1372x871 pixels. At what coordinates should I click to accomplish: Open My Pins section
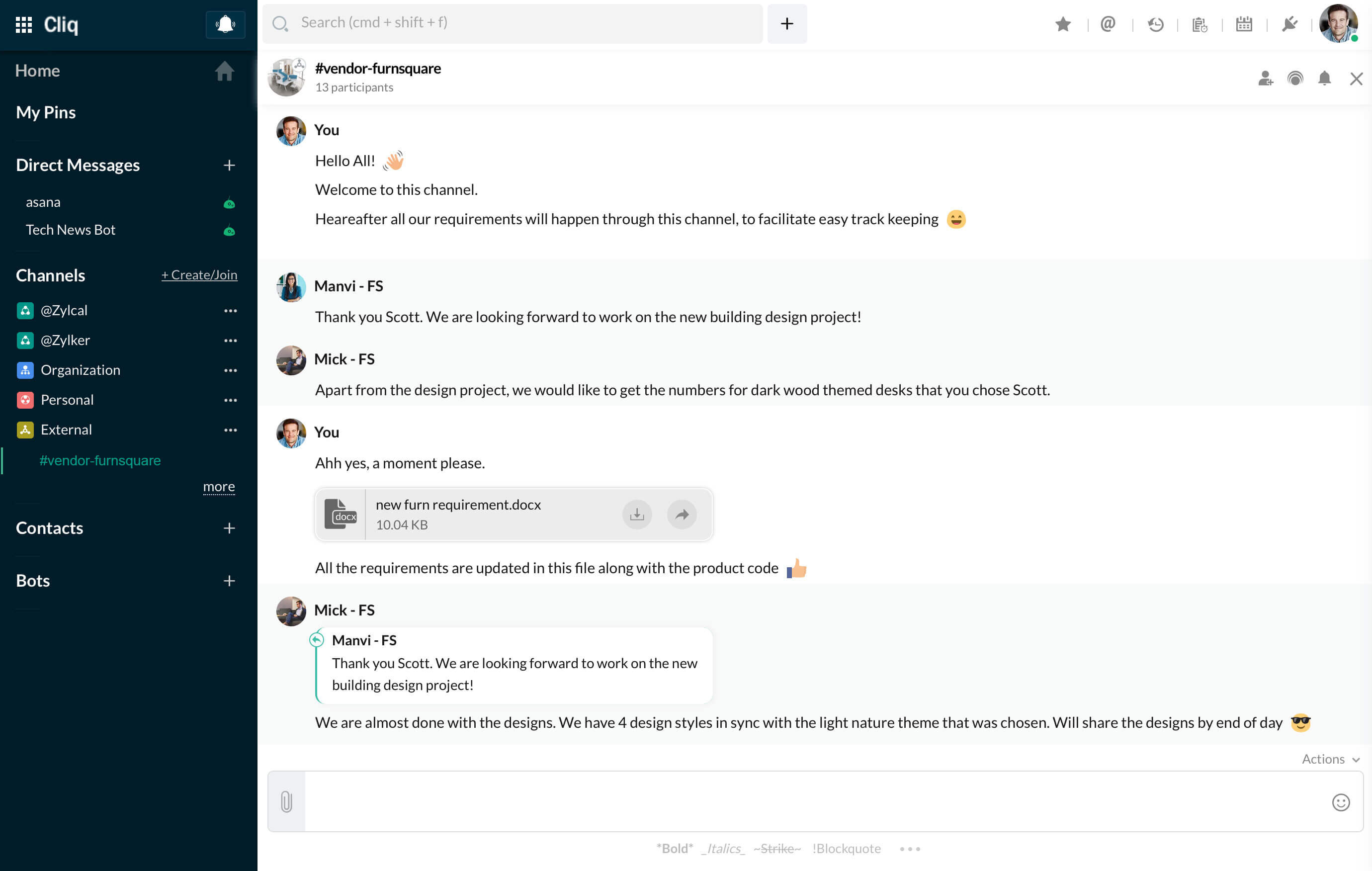[46, 112]
